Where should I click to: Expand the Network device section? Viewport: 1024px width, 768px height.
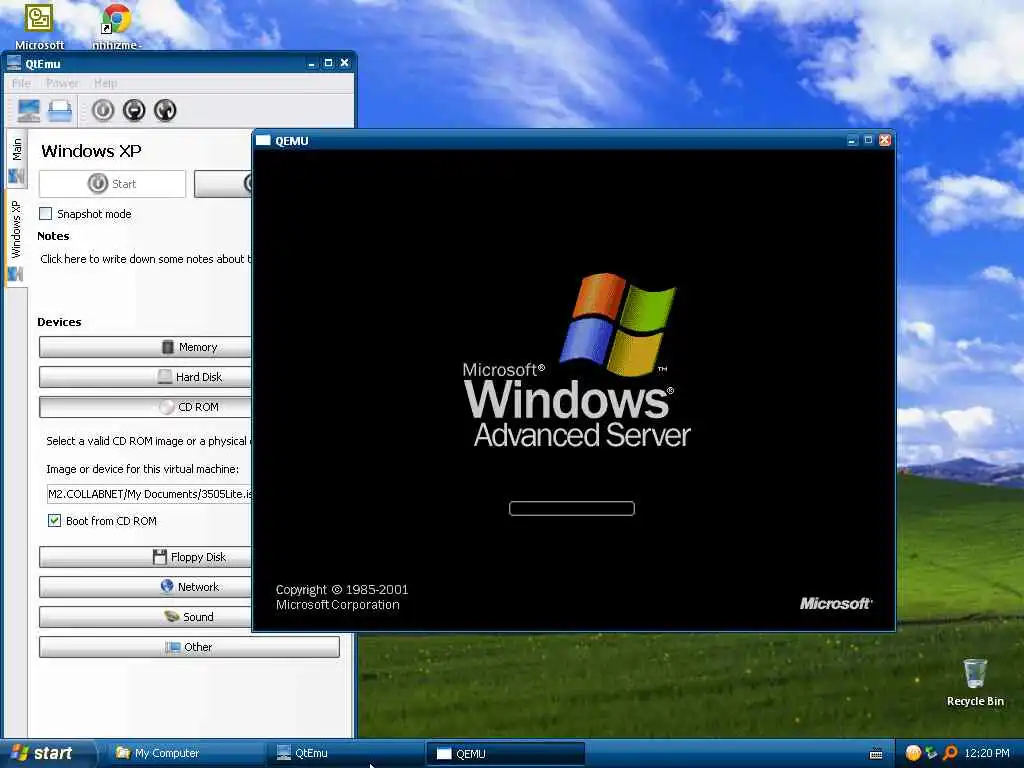pyautogui.click(x=145, y=587)
